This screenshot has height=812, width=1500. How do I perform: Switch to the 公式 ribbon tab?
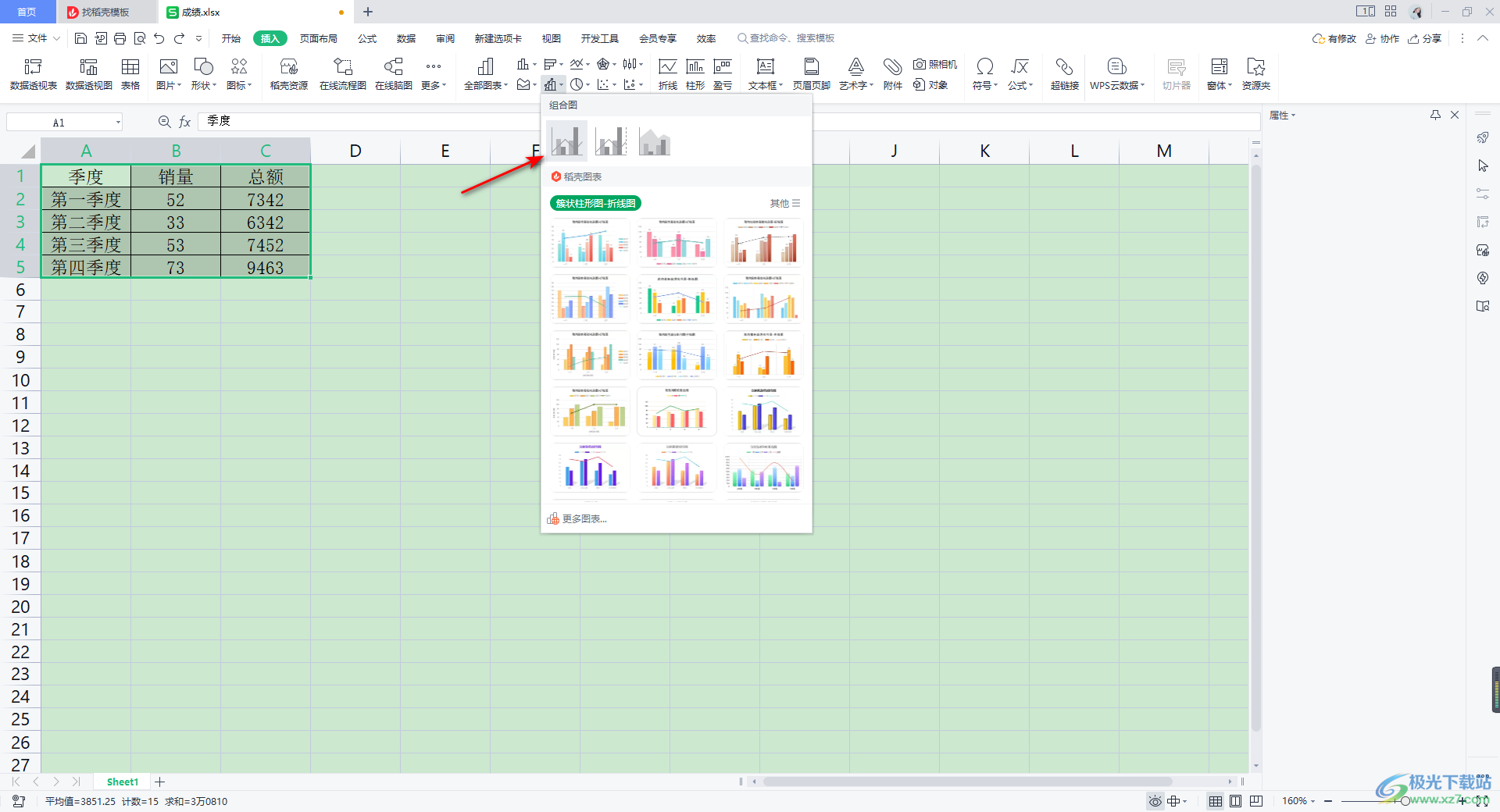pos(367,38)
